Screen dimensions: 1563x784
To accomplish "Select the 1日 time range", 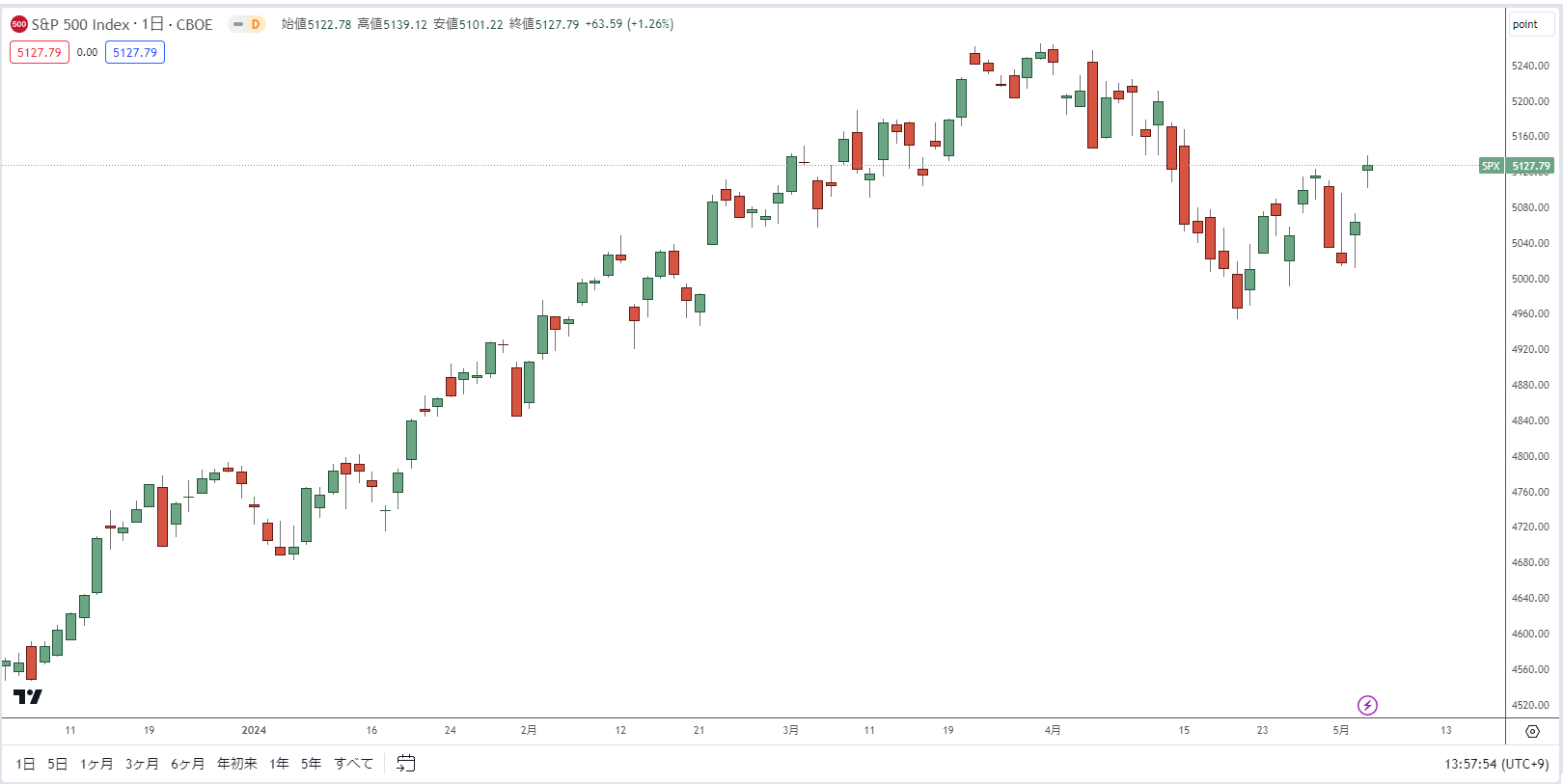I will tap(26, 764).
